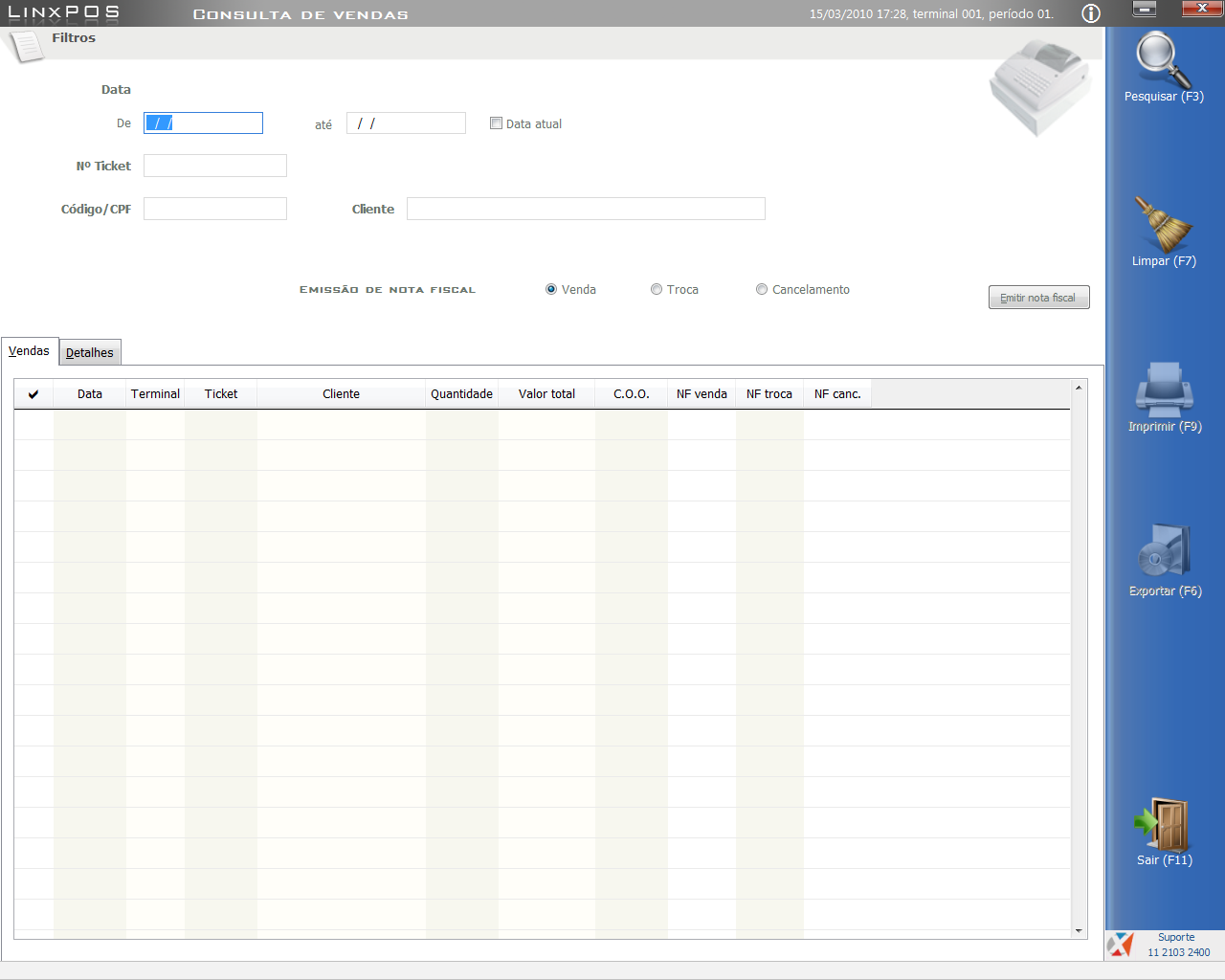Click the table scrollbar down arrow
This screenshot has height=980, width=1225.
(x=1079, y=931)
